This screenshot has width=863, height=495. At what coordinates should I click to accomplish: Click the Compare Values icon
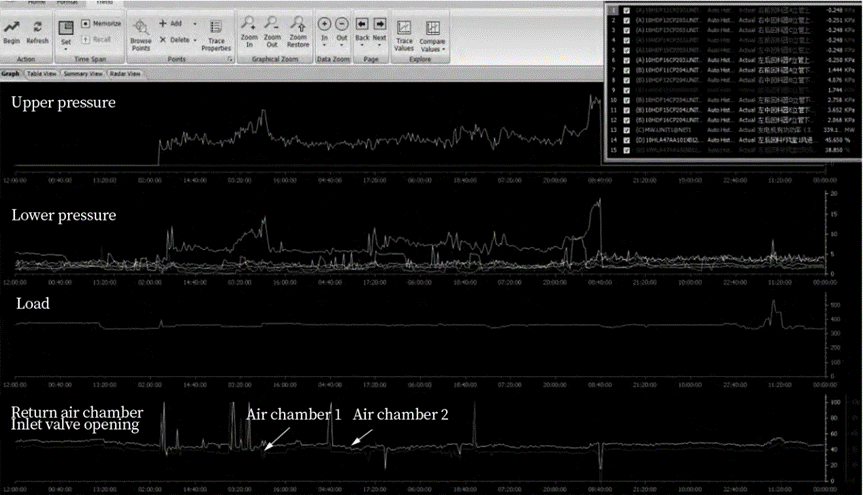(433, 28)
